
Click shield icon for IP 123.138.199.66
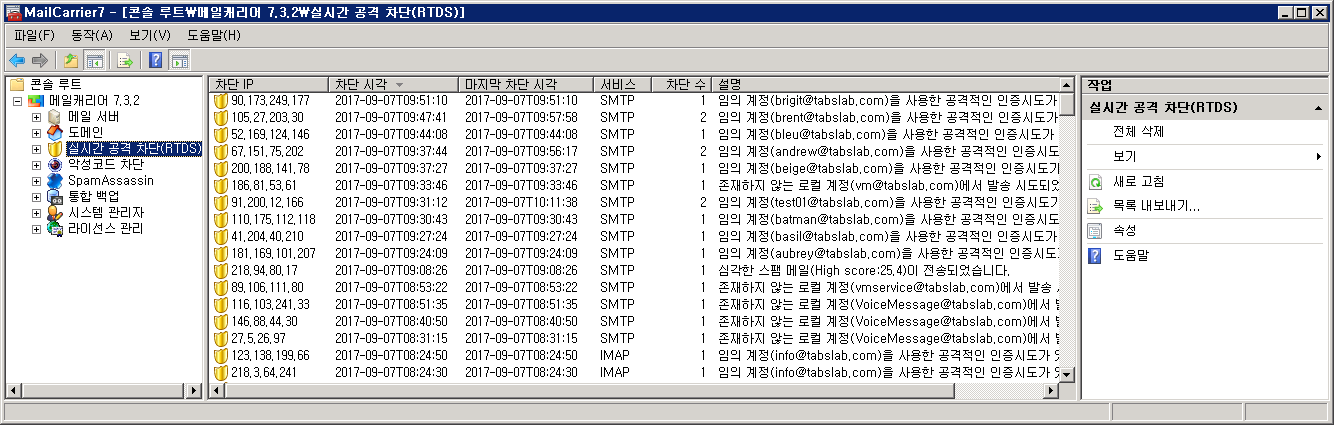point(221,355)
